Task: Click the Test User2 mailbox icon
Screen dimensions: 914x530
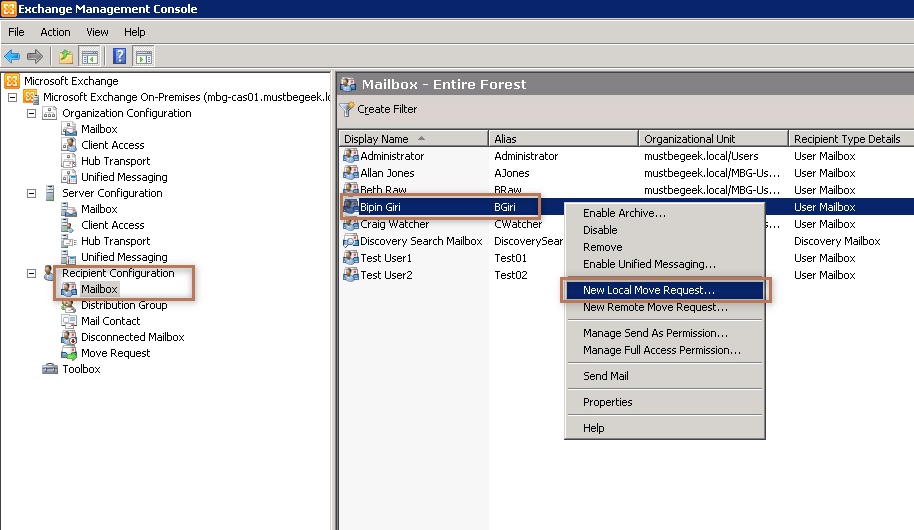Action: 350,275
